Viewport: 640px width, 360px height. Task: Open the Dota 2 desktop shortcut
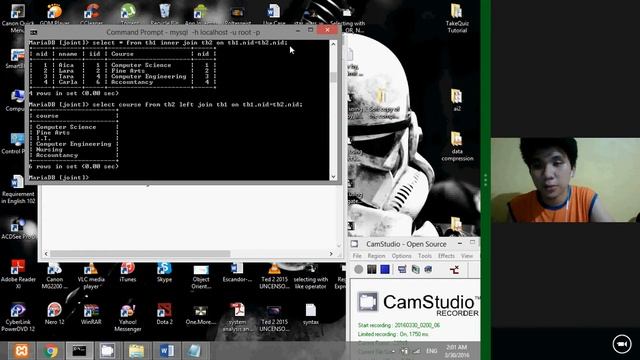pyautogui.click(x=164, y=314)
